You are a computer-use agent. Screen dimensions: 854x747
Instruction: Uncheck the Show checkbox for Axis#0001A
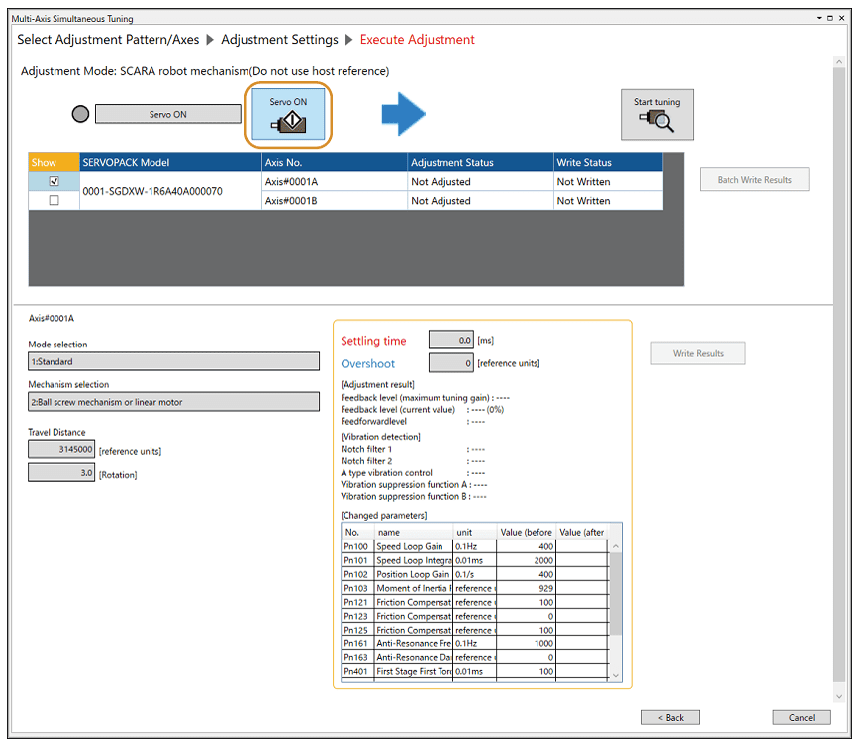click(x=54, y=181)
